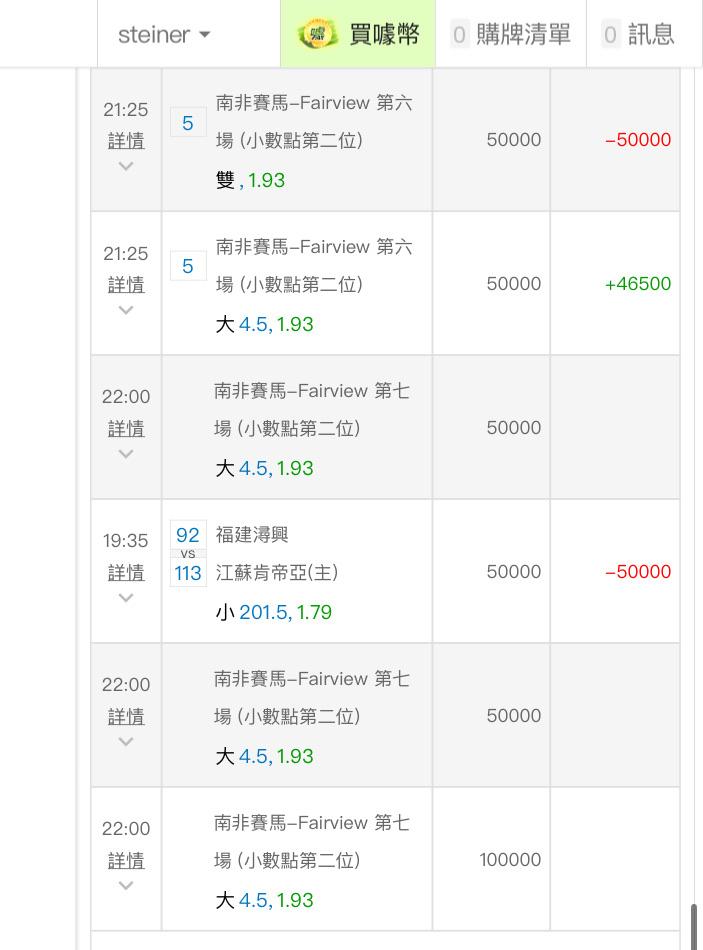Viewport: 703px width, 950px height.
Task: Open 詳情 for the 19:35 basketball bet
Action: click(126, 572)
